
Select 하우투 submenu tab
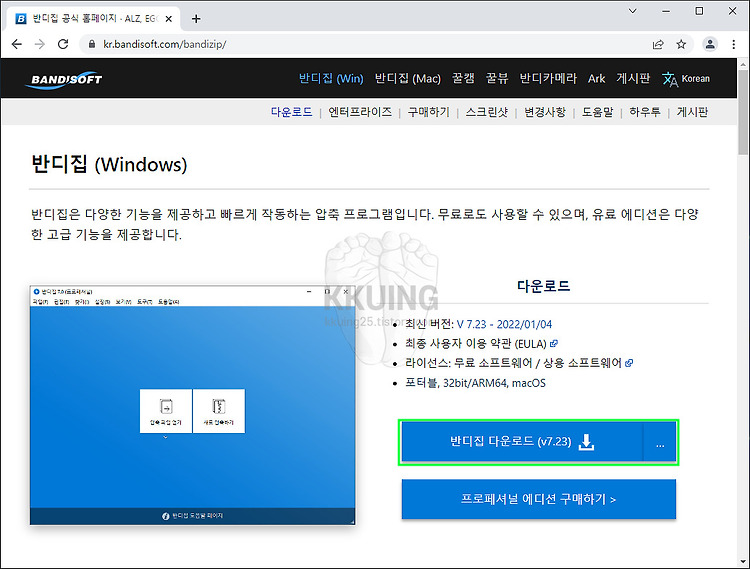645,112
